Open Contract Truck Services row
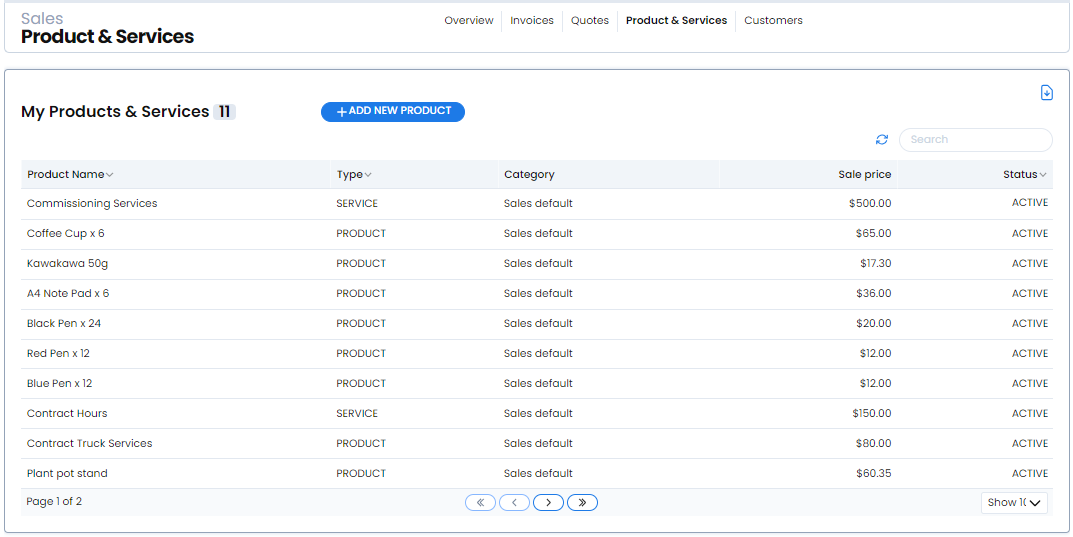Viewport: 1073px width, 537px height. [536, 444]
